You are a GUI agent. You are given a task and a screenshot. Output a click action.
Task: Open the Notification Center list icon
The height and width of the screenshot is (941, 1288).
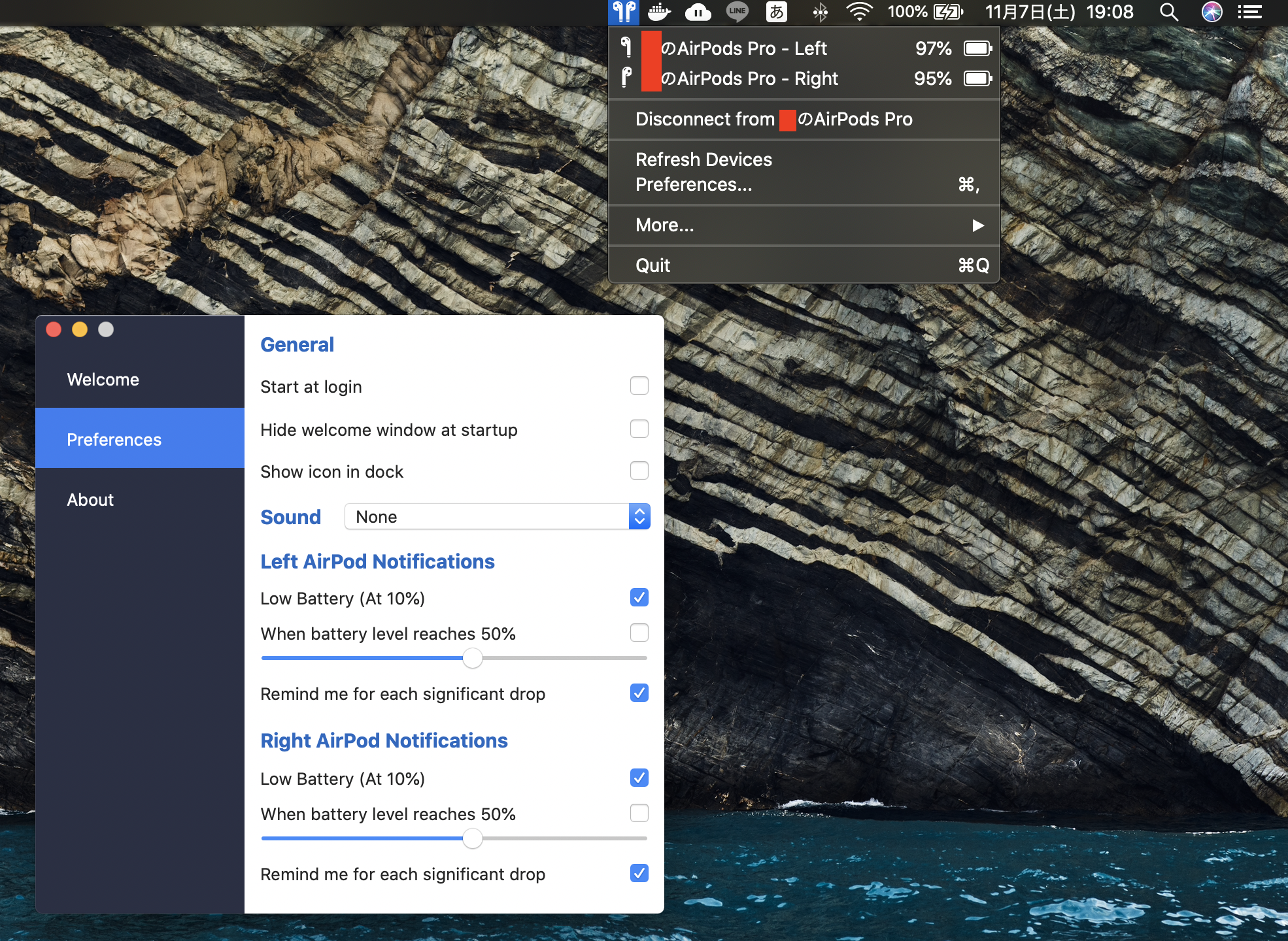pos(1249,12)
